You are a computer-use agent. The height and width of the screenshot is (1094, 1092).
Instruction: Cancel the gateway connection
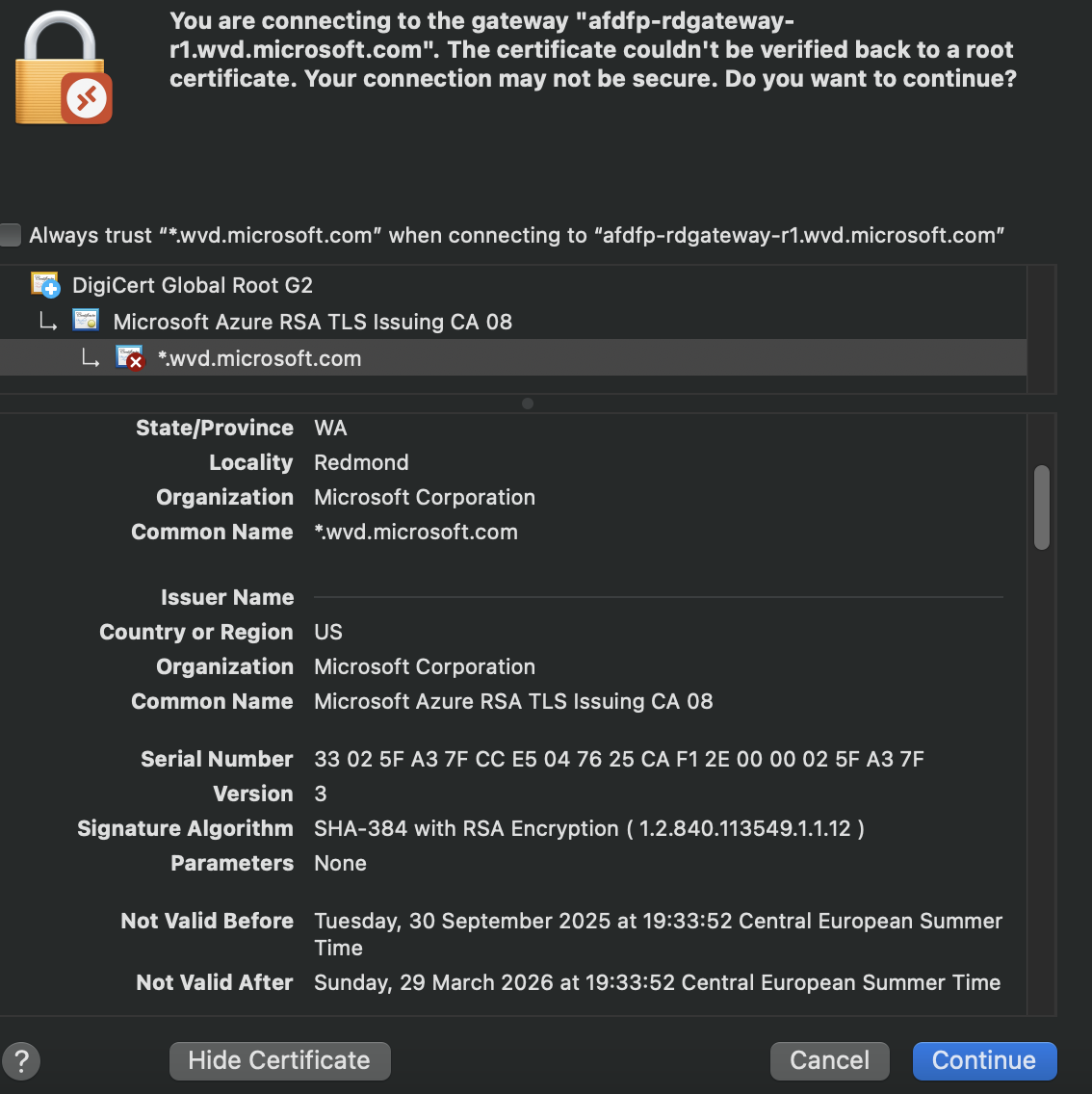coord(829,1061)
